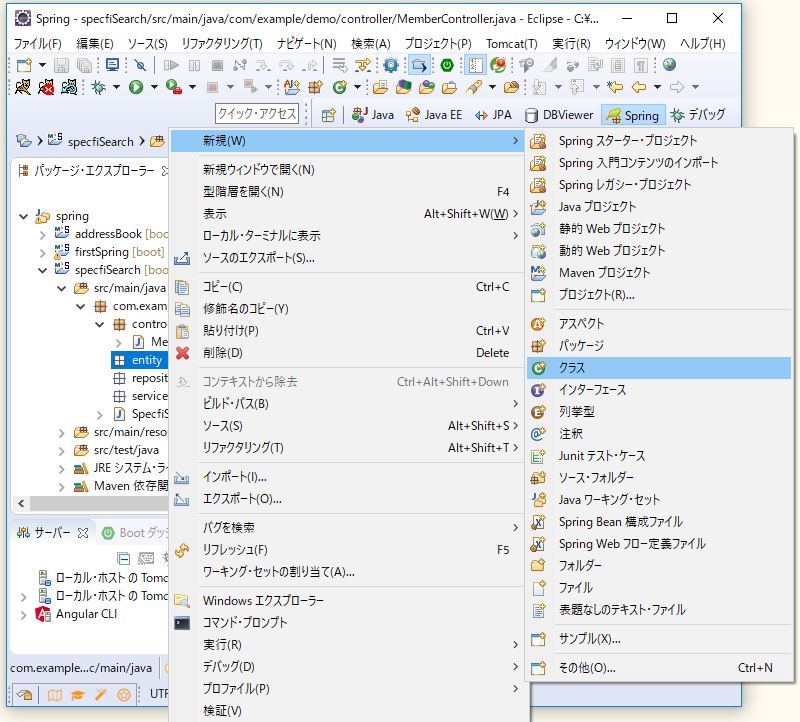The height and width of the screenshot is (722, 800).
Task: Click the 列挙型 enum icon
Action: point(538,412)
